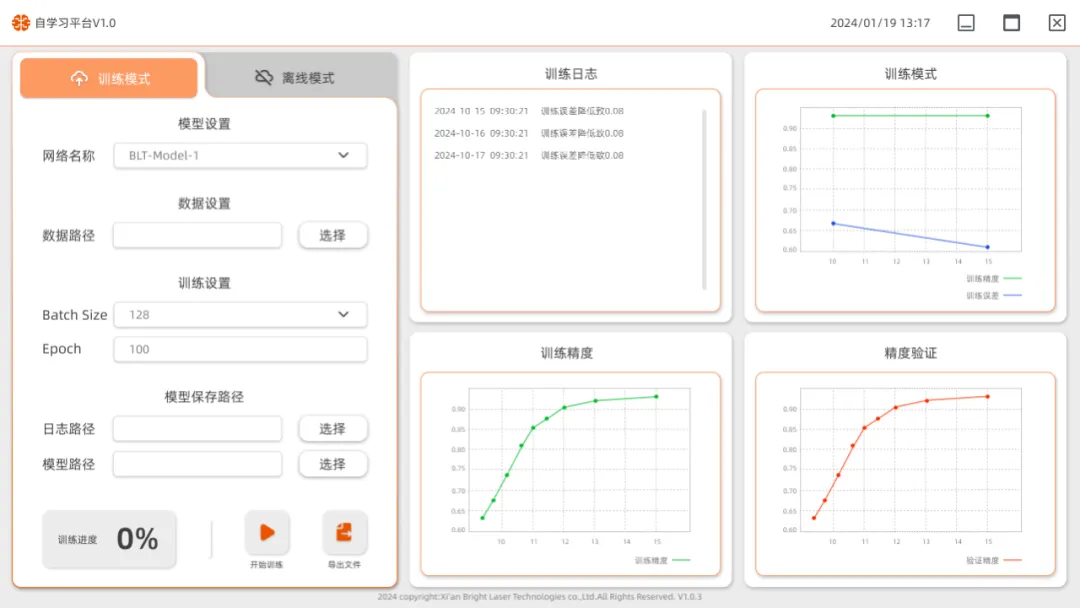1080x608 pixels.
Task: Focus the 数据路径 text field
Action: (197, 235)
